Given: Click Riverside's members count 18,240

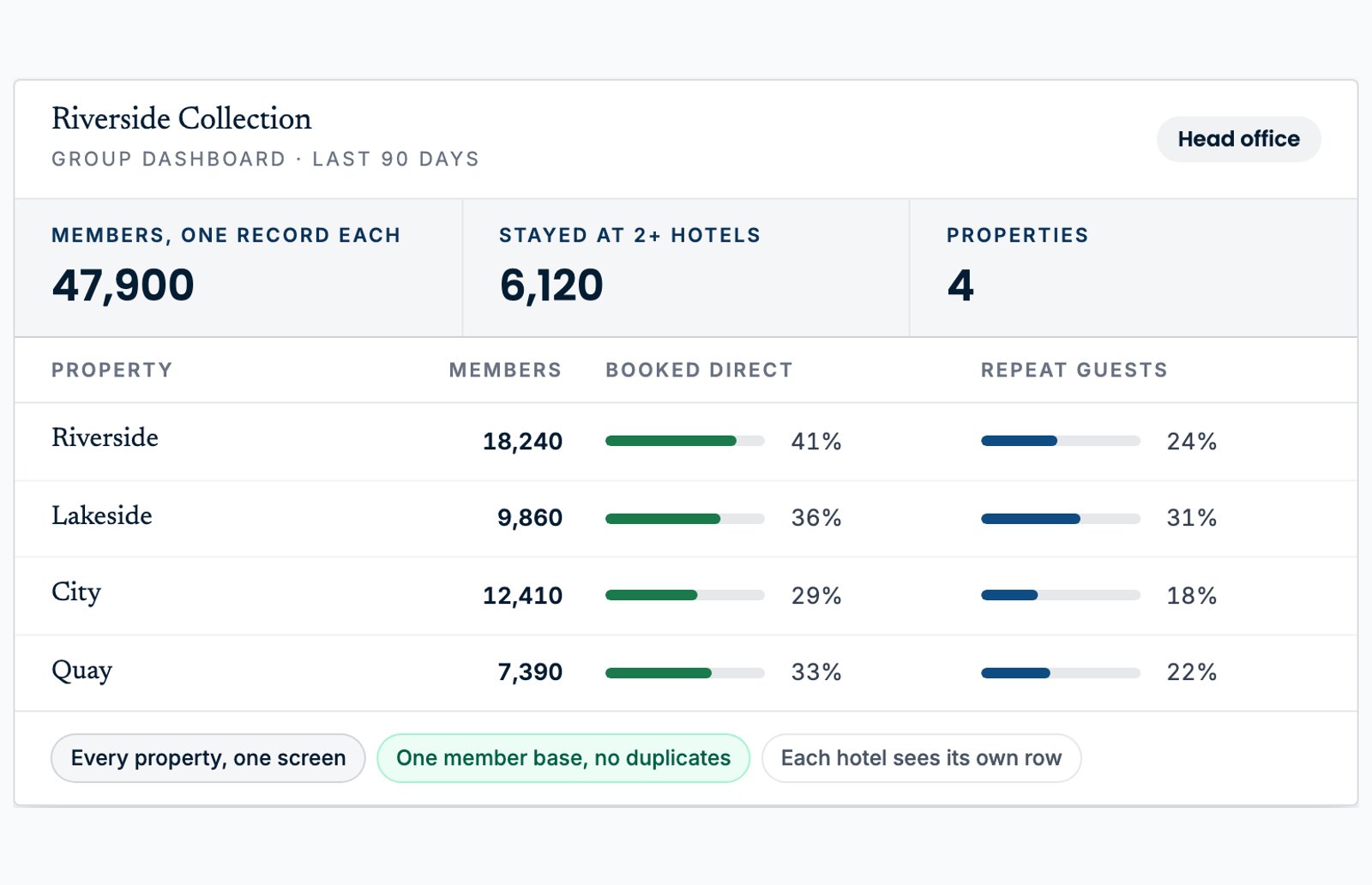Looking at the screenshot, I should click(522, 442).
